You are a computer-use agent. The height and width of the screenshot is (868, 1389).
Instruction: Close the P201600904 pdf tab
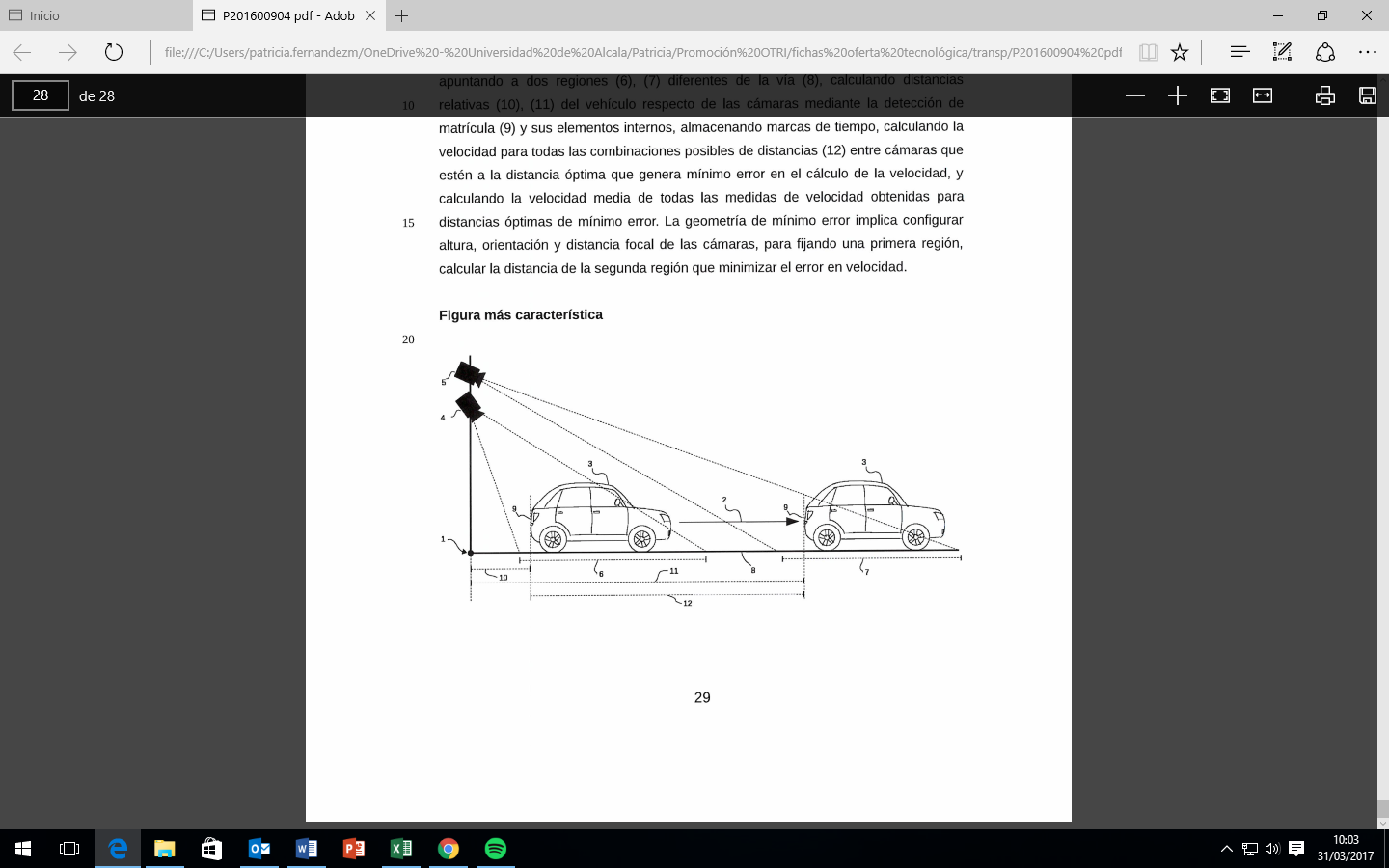click(x=370, y=15)
